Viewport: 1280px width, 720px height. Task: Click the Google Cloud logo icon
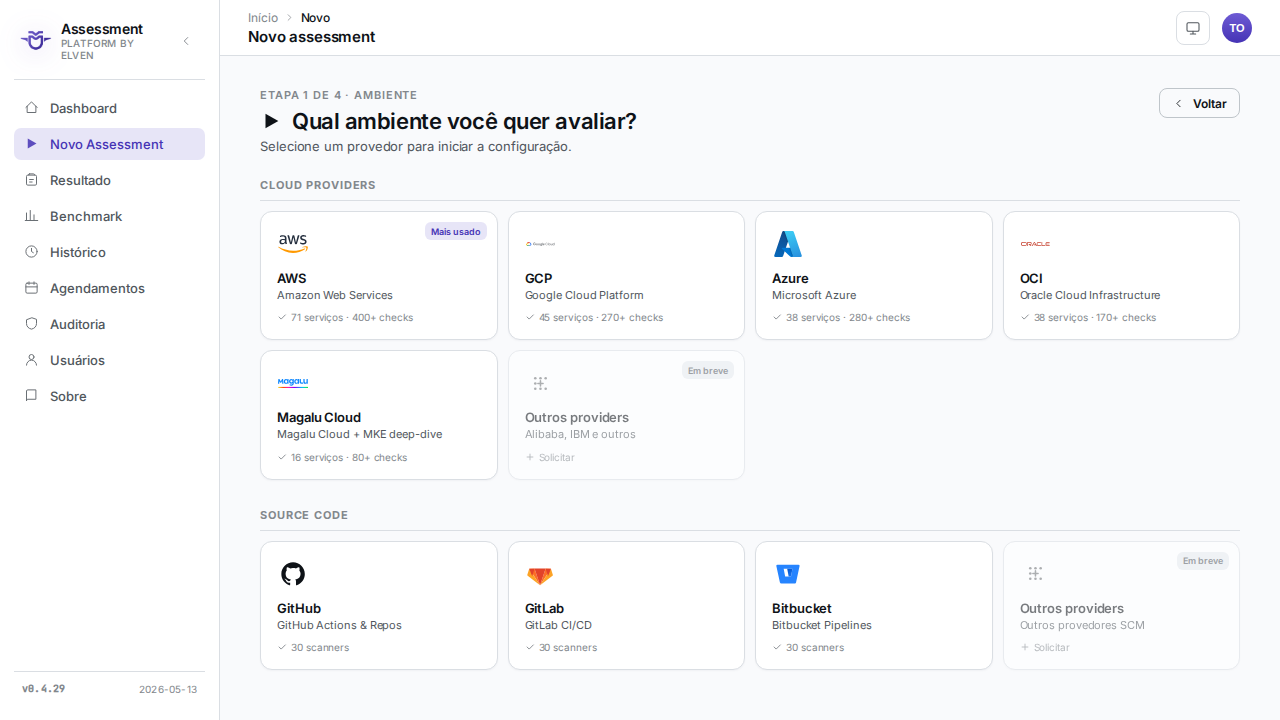[x=540, y=244]
